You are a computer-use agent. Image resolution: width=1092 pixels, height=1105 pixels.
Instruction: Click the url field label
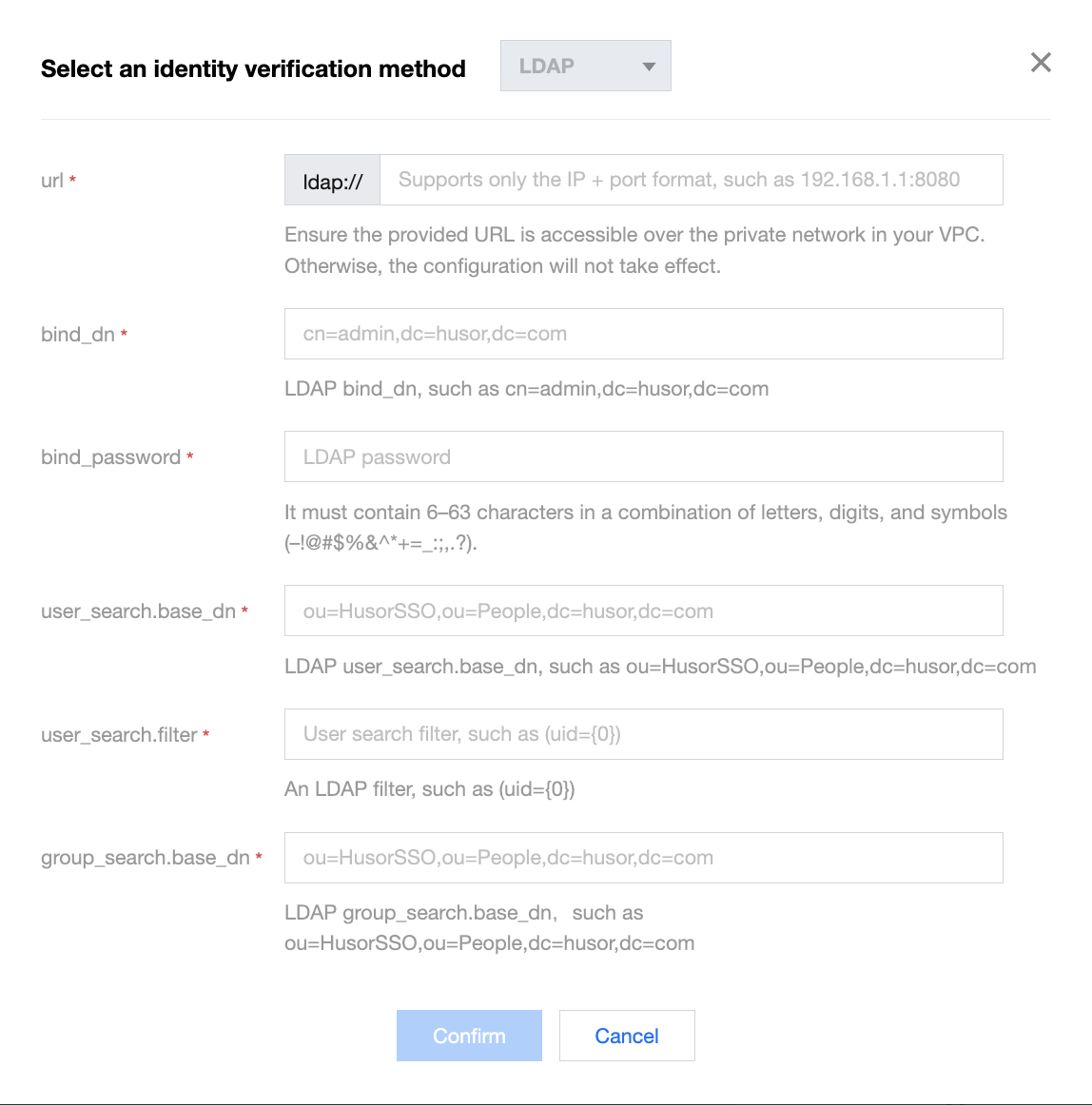point(52,181)
